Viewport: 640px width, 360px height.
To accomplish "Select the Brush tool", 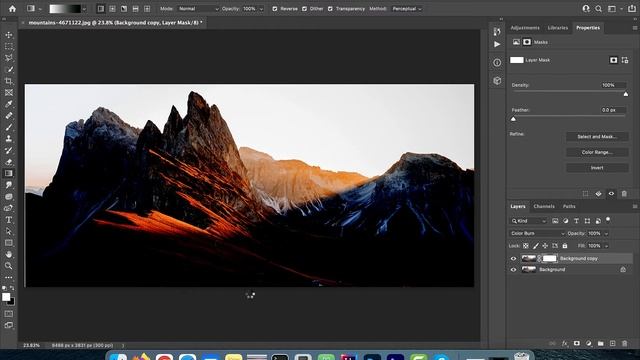I will (9, 127).
